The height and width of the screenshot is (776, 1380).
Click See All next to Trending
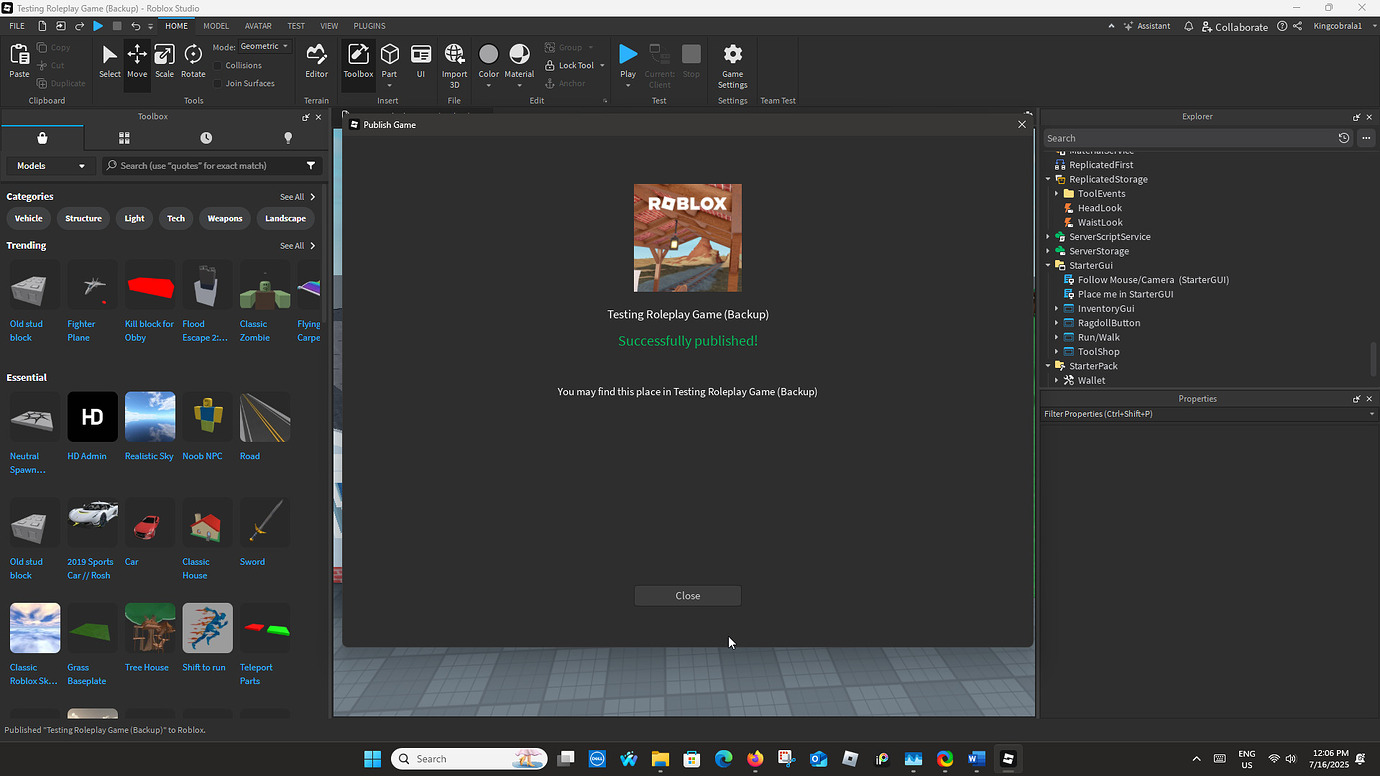[x=290, y=245]
